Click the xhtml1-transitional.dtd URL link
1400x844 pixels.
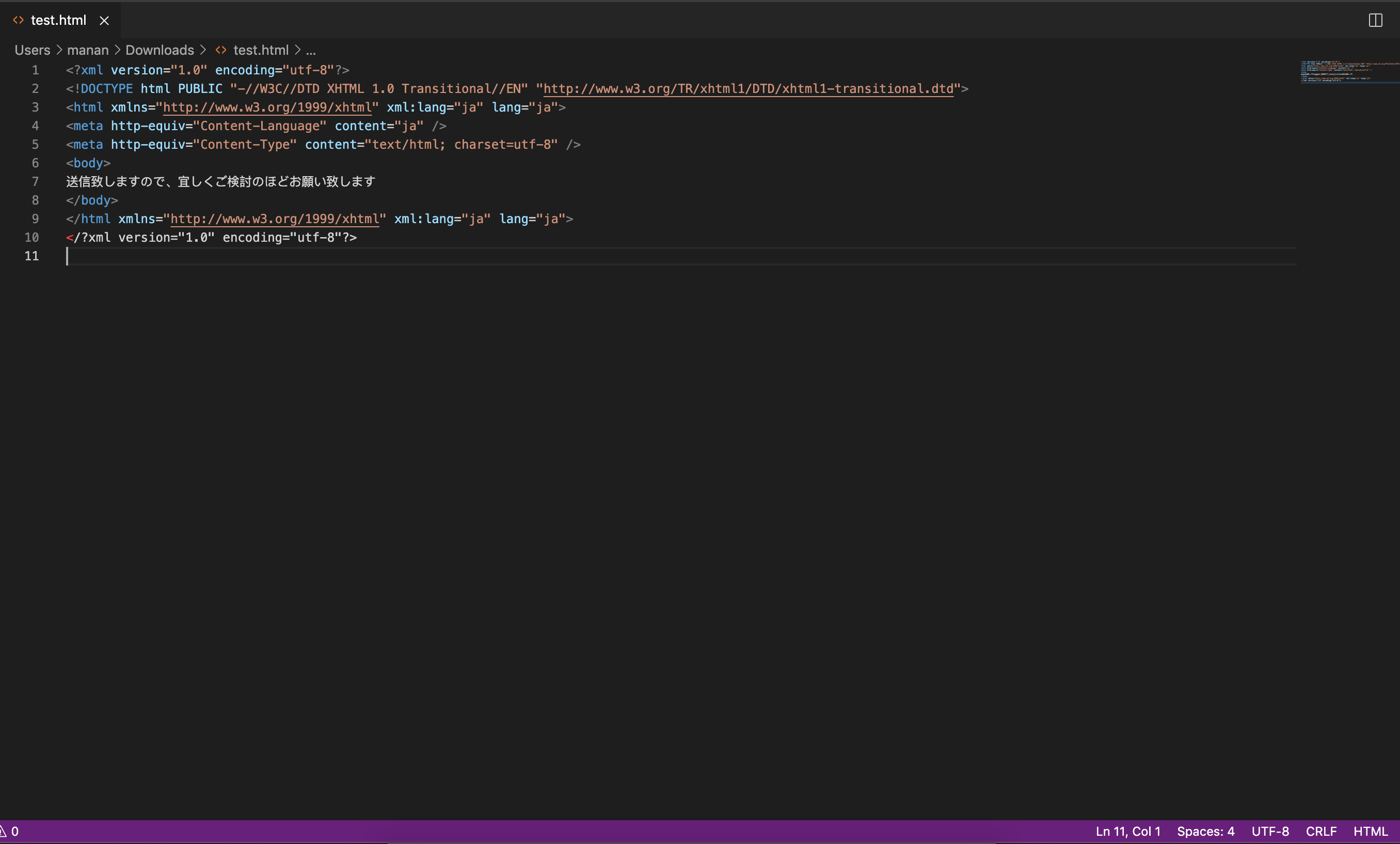point(749,89)
